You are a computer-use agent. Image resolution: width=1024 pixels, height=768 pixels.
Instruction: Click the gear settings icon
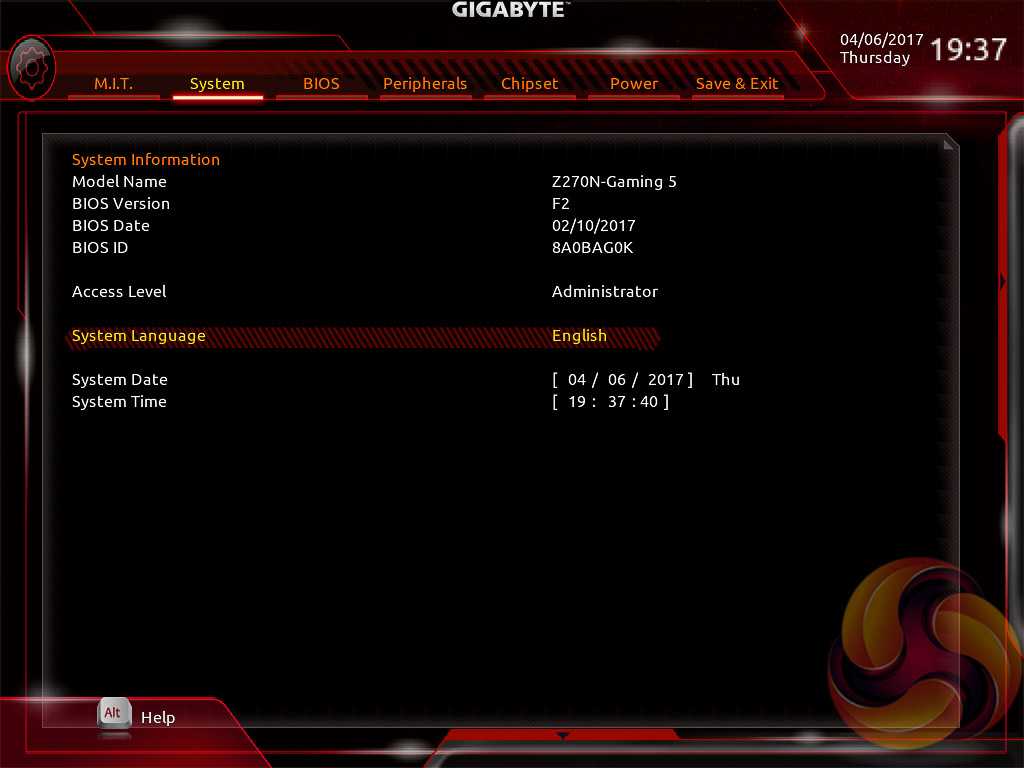click(31, 68)
